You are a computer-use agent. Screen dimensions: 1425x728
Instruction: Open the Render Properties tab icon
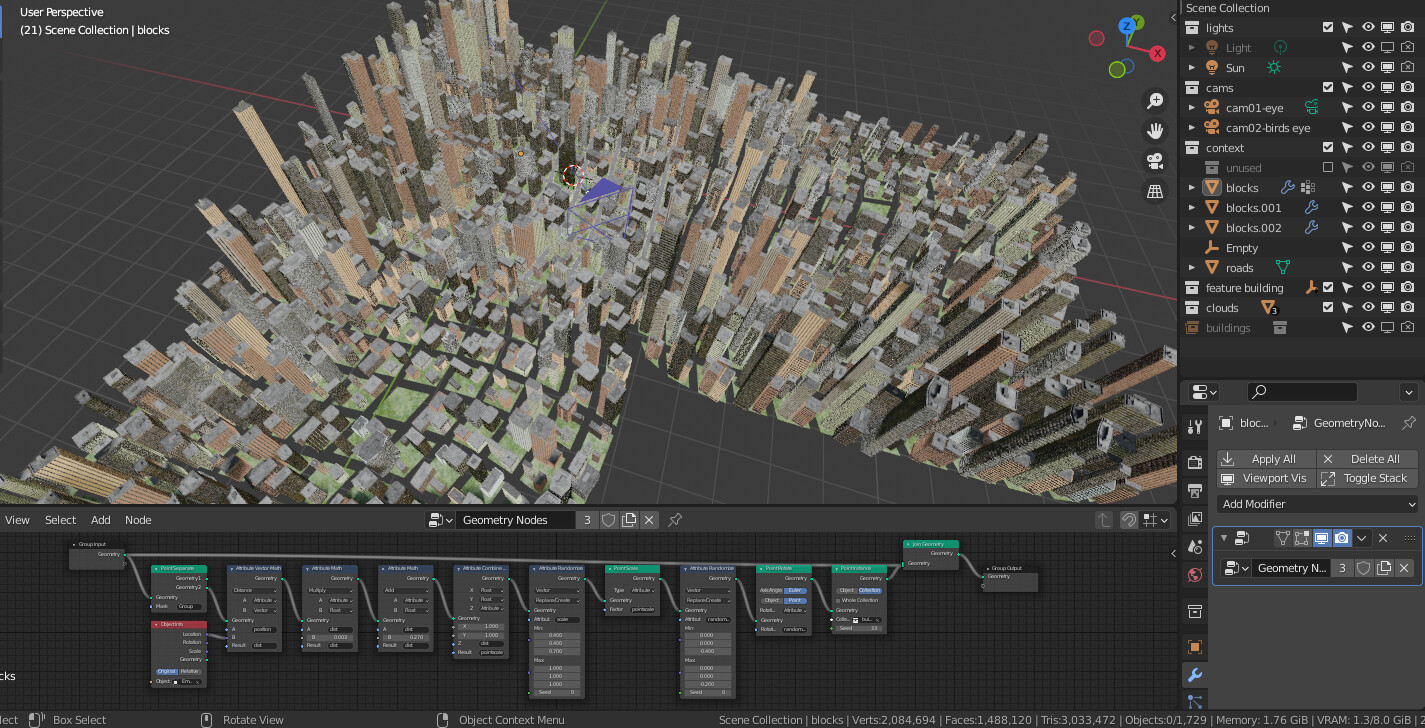tap(1194, 462)
